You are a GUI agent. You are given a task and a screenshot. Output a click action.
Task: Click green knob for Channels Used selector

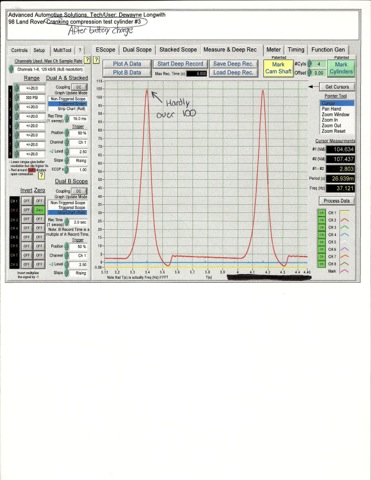point(11,69)
